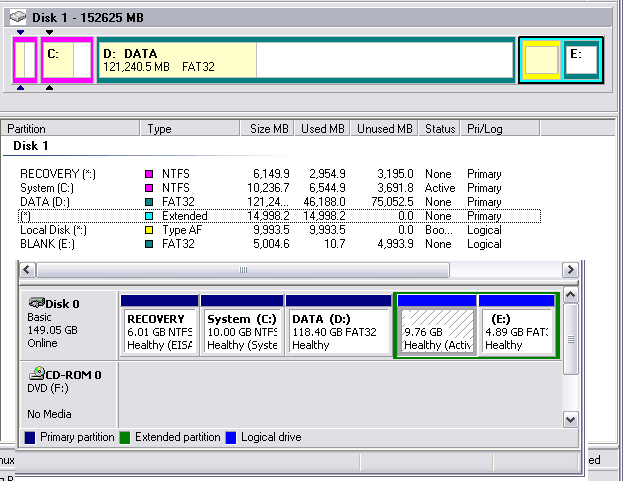Select the D: DATA partition block in map
This screenshot has height=481, width=624.
[306, 60]
